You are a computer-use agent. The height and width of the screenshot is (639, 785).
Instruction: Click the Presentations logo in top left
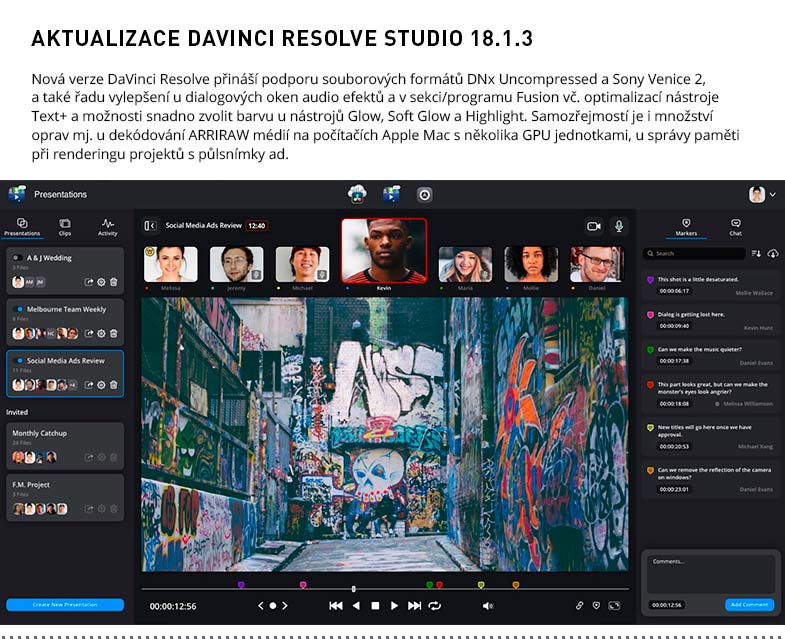click(17, 194)
